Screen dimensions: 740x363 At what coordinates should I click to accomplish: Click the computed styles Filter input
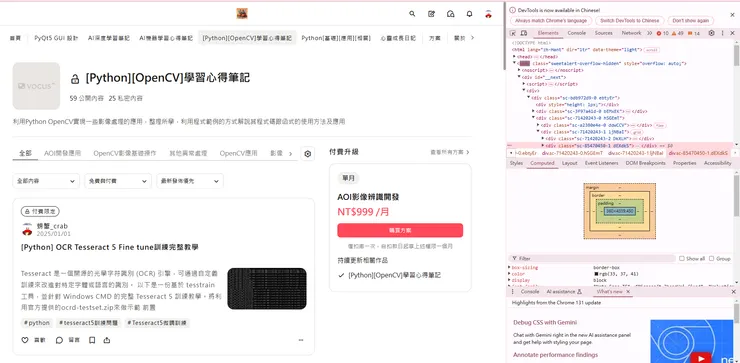tap(592, 259)
